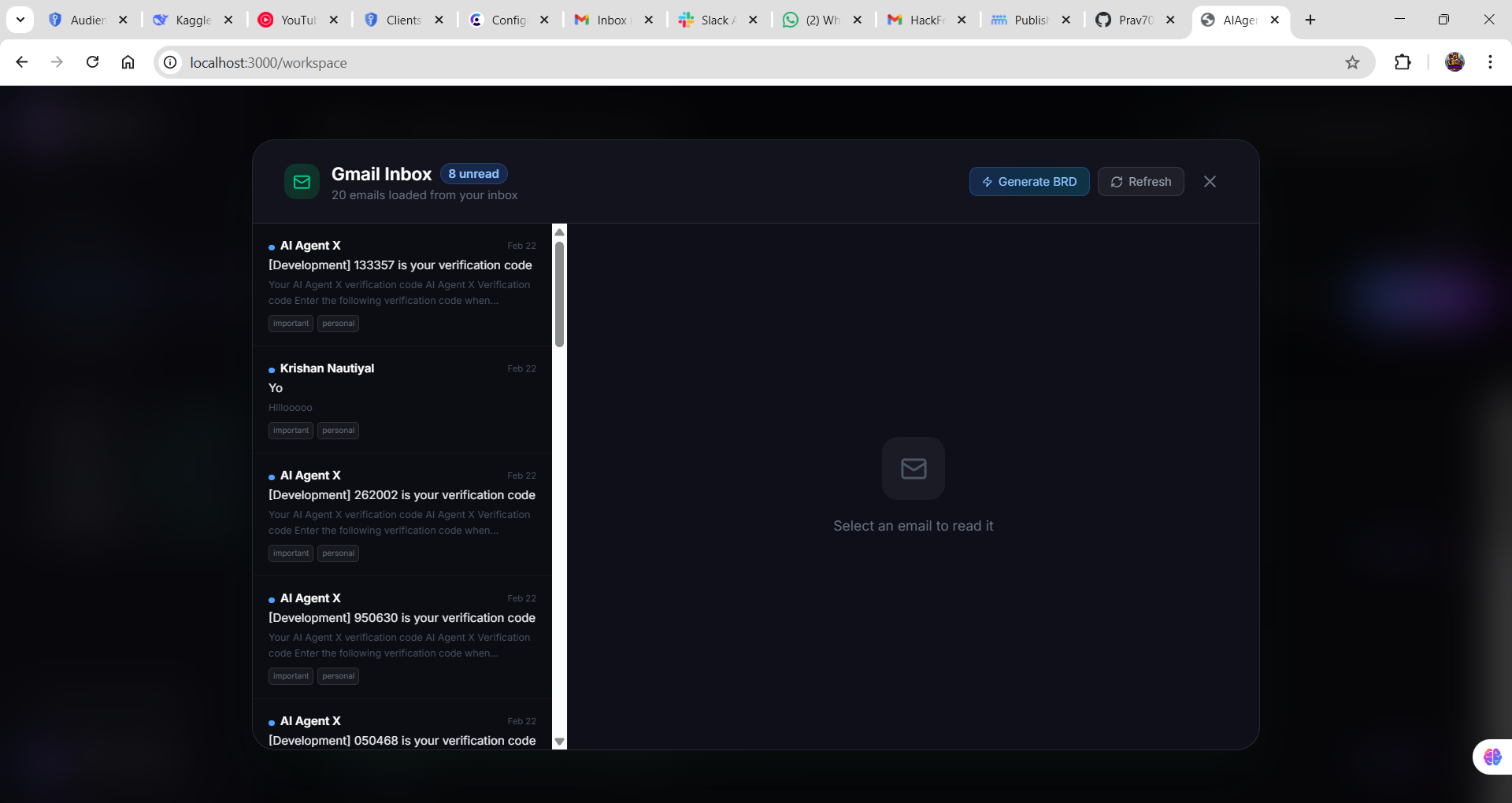
Task: Click the profile avatar icon
Action: pos(1455,62)
